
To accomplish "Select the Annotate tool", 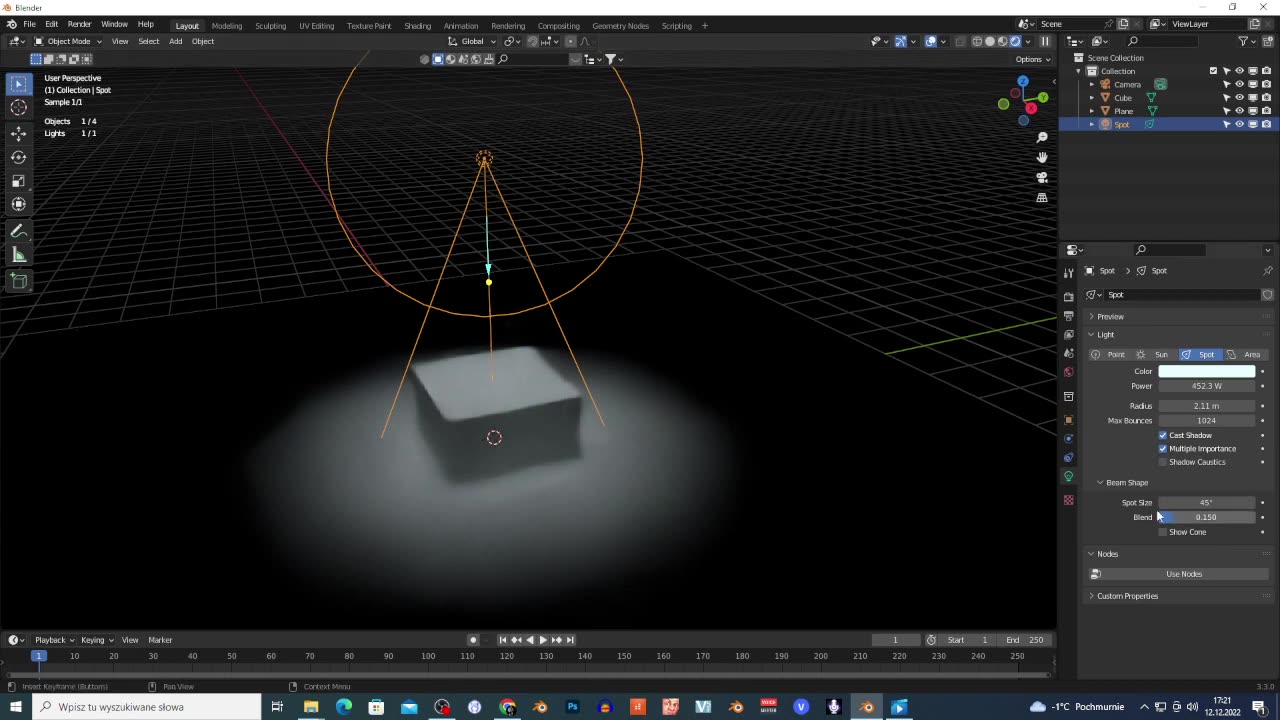I will pos(18,231).
